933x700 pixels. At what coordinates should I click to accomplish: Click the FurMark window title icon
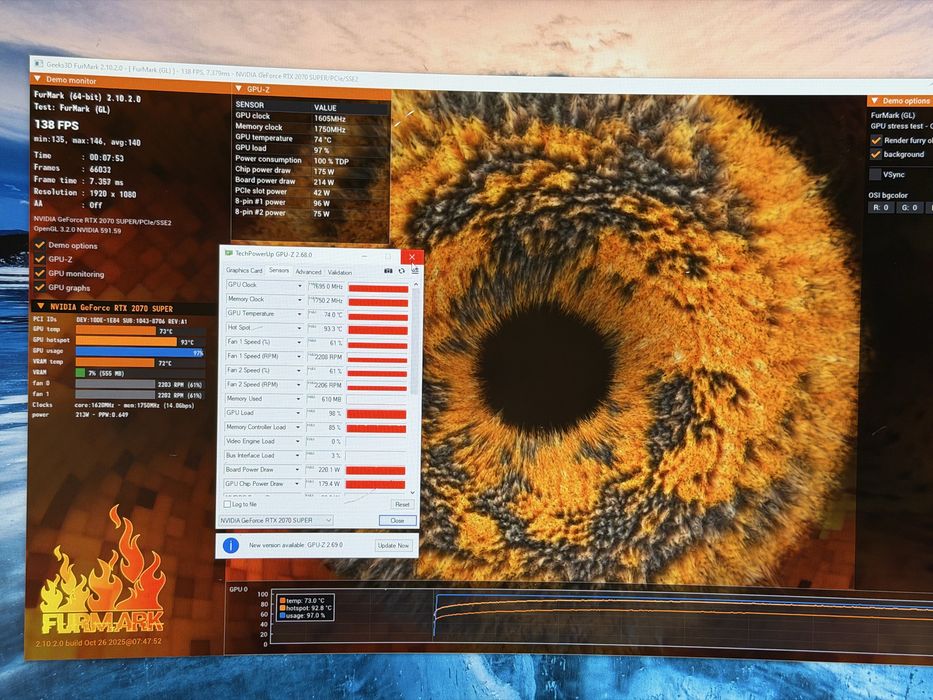[39, 63]
